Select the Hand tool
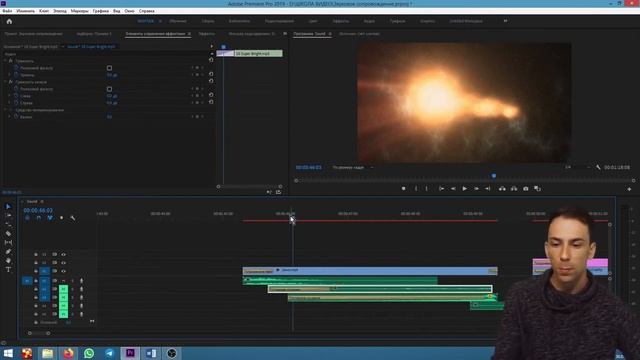Screen dimensions: 640x360 [x=8, y=260]
